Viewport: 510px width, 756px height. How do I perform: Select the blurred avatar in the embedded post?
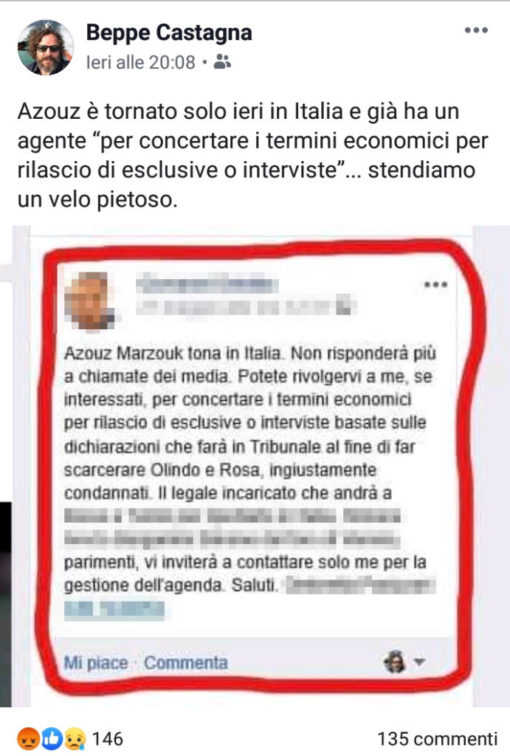[x=91, y=300]
